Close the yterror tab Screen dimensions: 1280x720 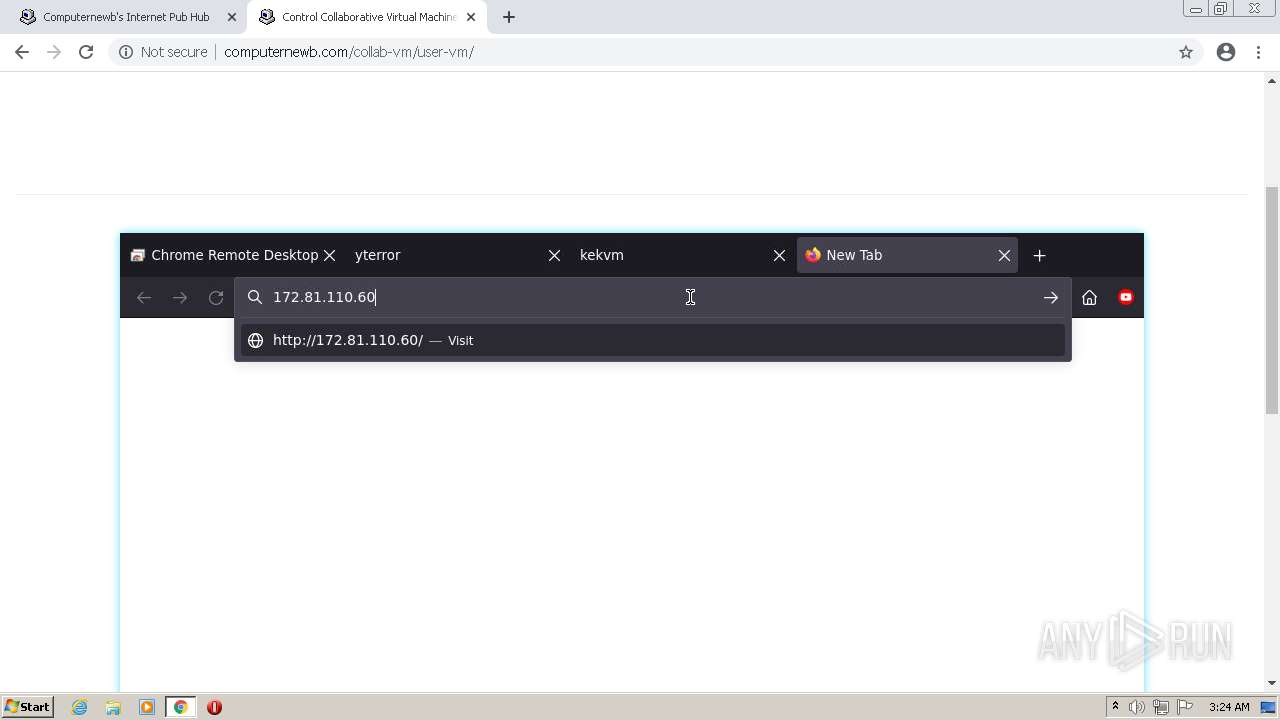554,255
